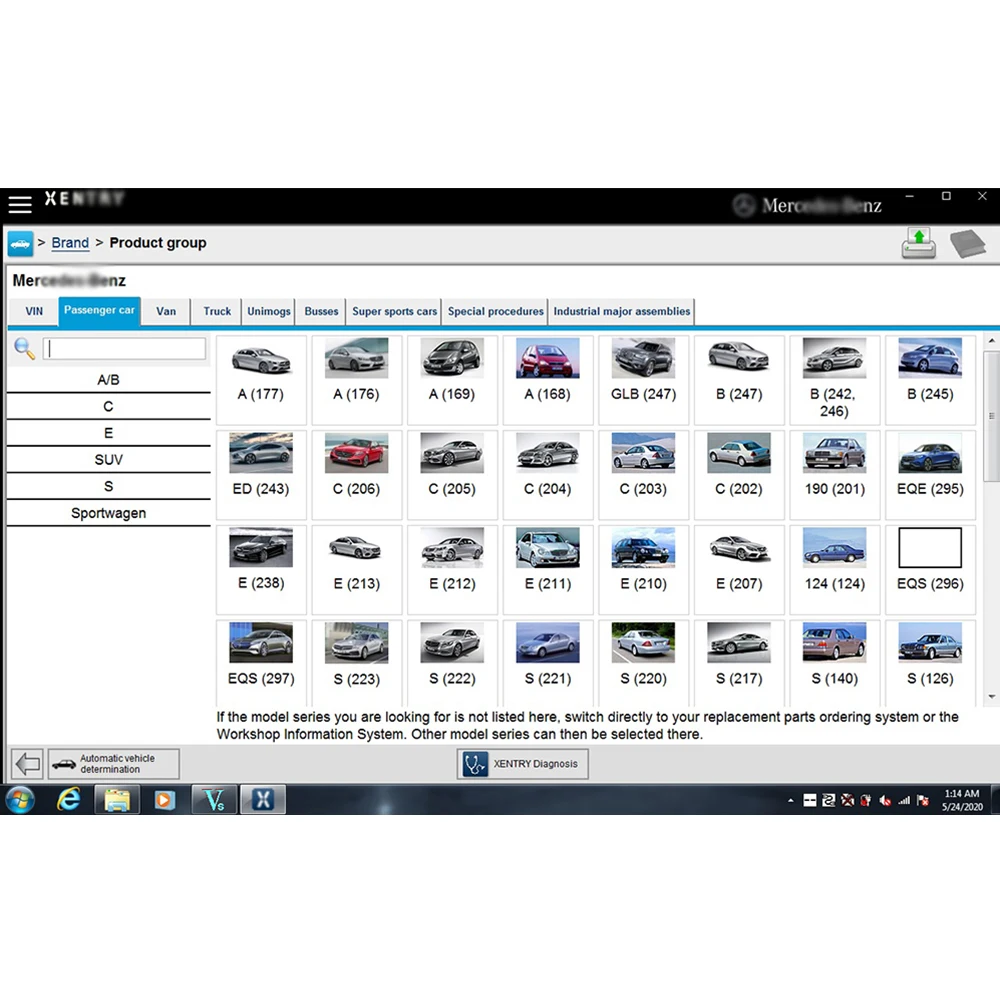Screen dimensions: 1000x1000
Task: Choose the B (247) model
Action: tap(739, 380)
